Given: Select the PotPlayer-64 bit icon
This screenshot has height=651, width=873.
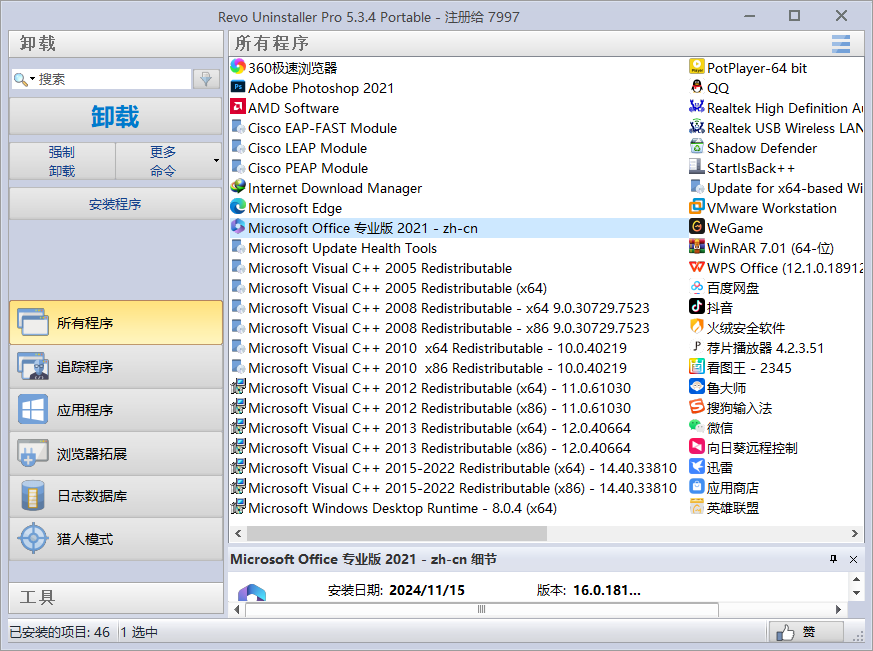Looking at the screenshot, I should tap(697, 67).
